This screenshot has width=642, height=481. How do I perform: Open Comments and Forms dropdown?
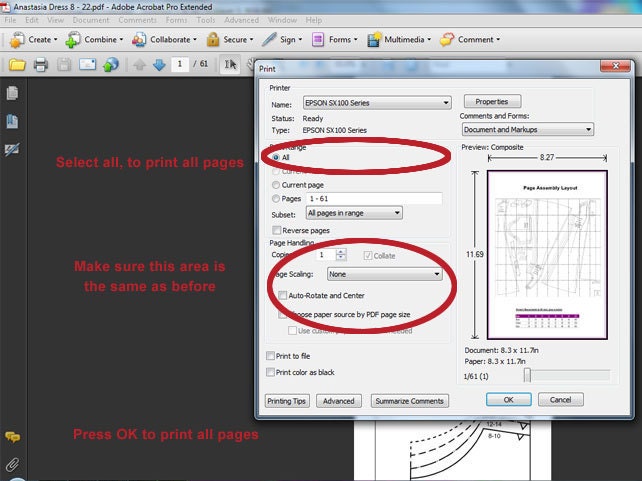pyautogui.click(x=528, y=130)
